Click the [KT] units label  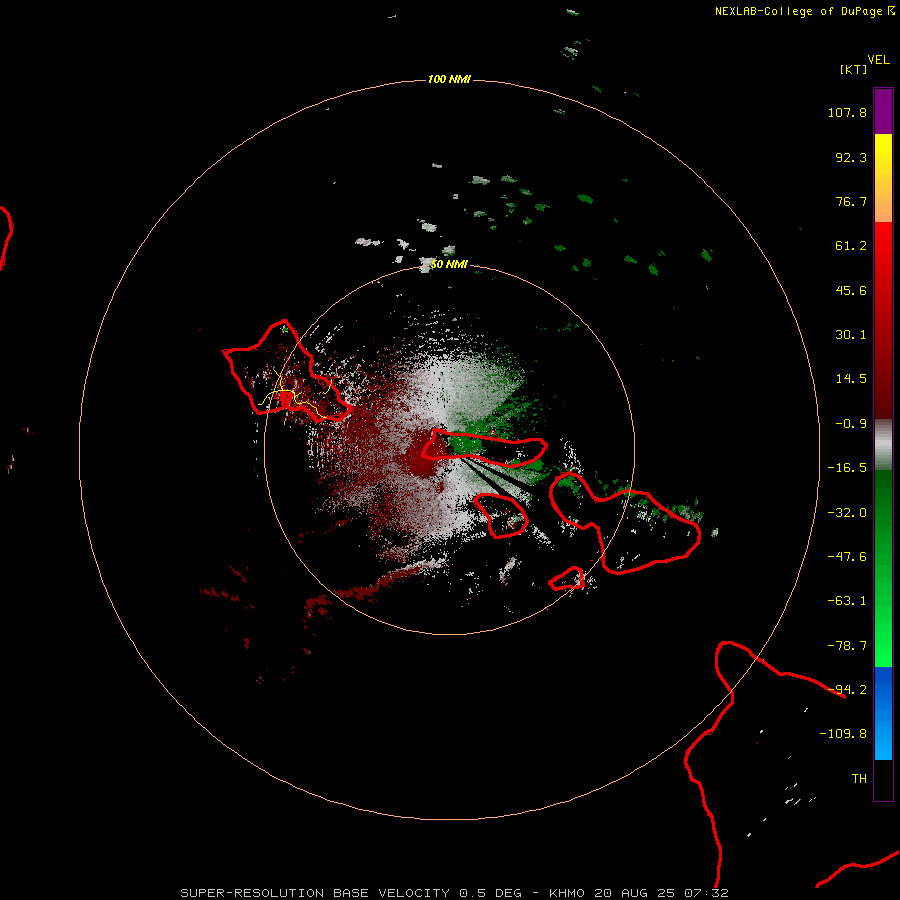tap(853, 69)
